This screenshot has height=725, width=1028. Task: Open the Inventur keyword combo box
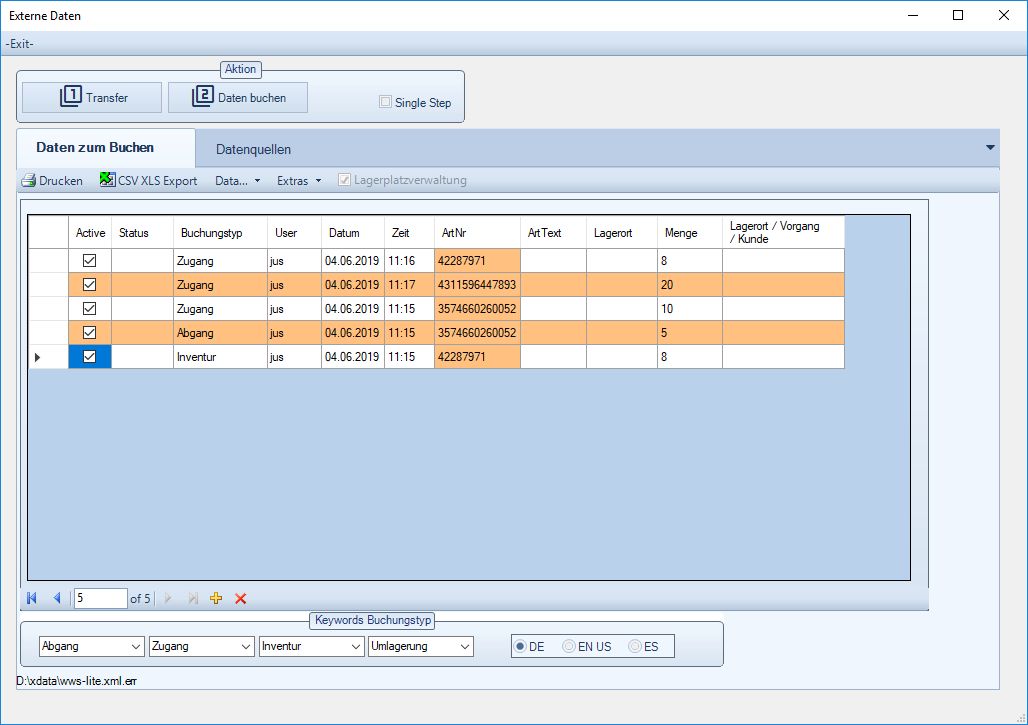pyautogui.click(x=311, y=646)
